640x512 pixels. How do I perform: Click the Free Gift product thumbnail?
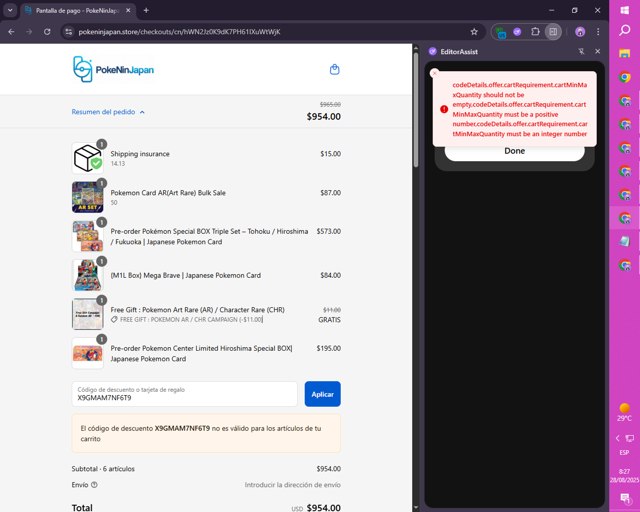(87, 314)
